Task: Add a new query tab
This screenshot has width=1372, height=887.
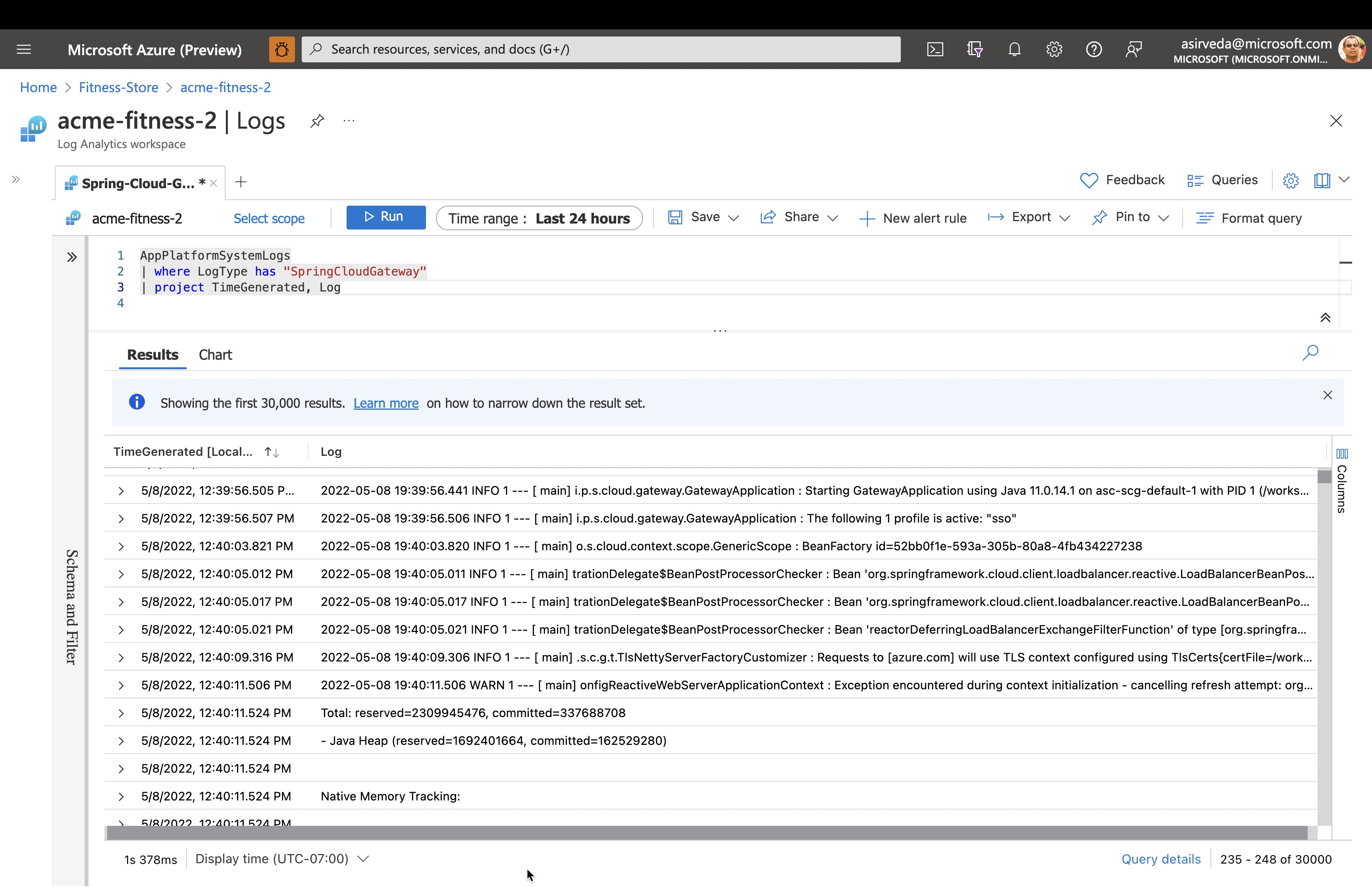Action: 241,182
